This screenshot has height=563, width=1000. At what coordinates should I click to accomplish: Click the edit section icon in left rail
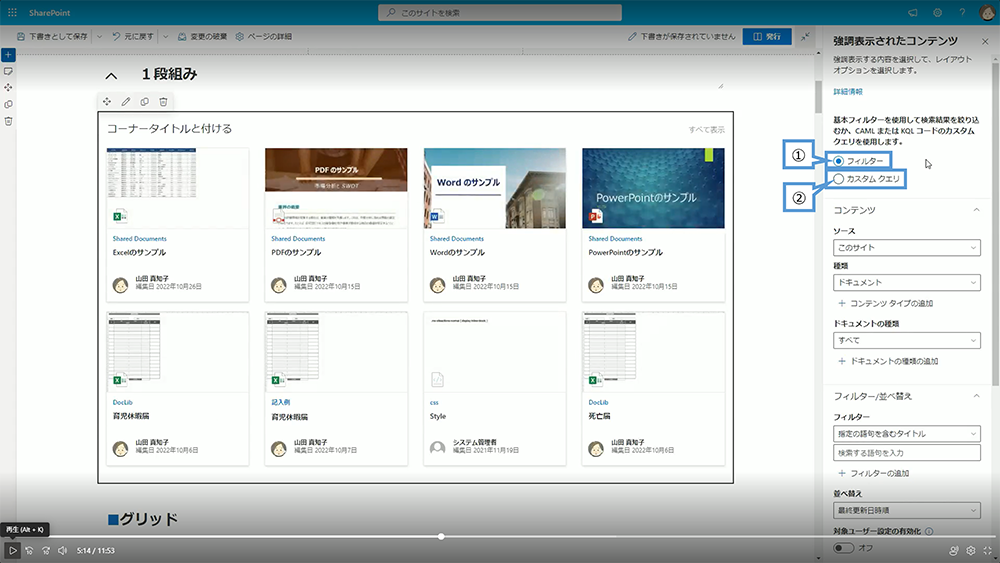pyautogui.click(x=8, y=71)
